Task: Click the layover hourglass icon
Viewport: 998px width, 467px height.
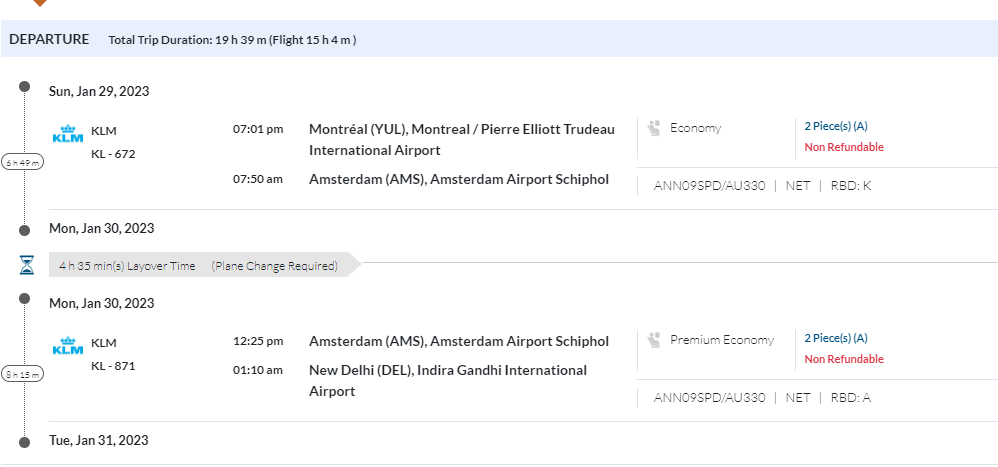Action: (x=27, y=266)
